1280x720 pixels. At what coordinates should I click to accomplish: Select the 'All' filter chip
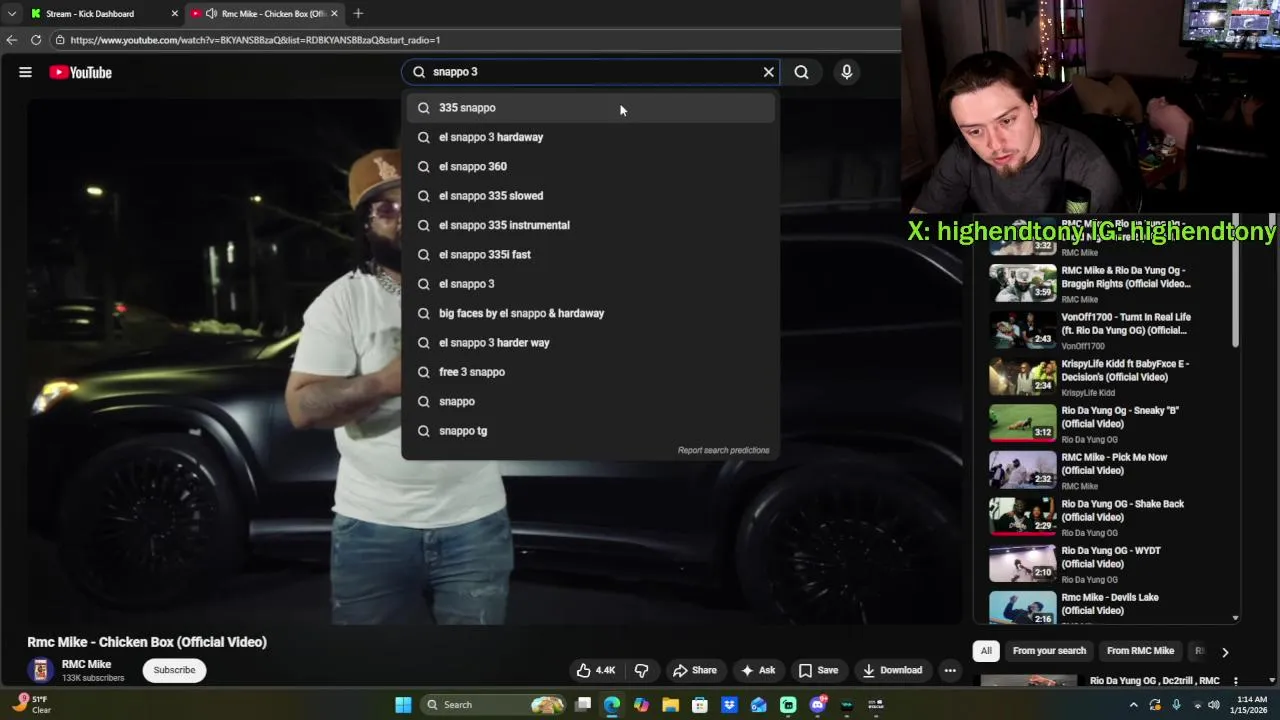click(x=986, y=651)
